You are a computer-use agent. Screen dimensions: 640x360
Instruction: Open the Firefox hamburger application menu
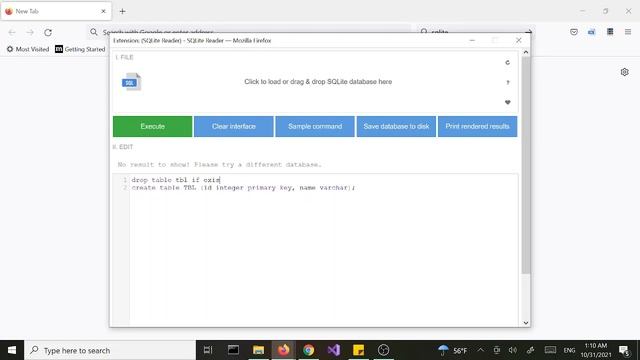(628, 32)
